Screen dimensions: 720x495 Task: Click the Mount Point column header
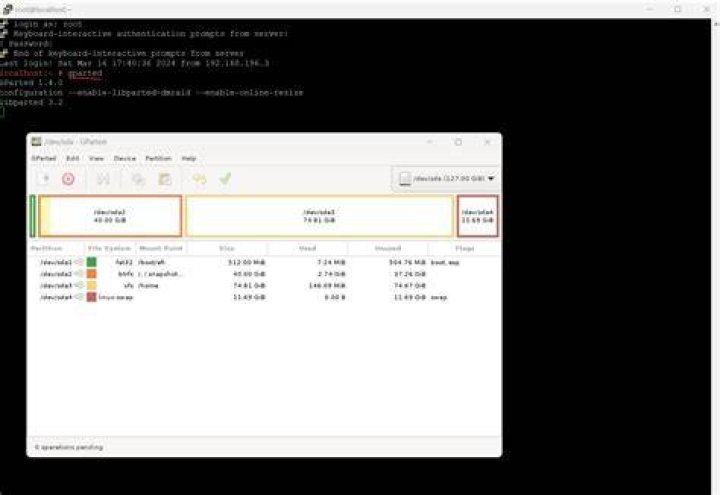tap(161, 248)
